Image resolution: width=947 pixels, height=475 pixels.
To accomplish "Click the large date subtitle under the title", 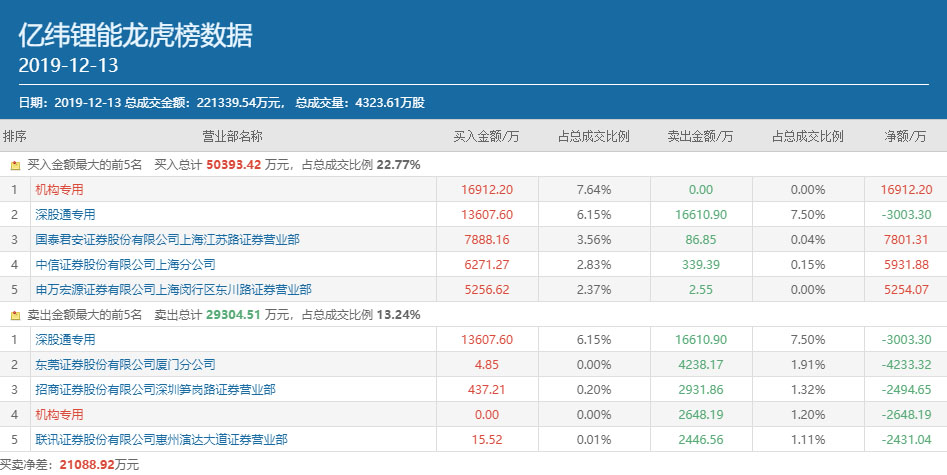I will (69, 66).
